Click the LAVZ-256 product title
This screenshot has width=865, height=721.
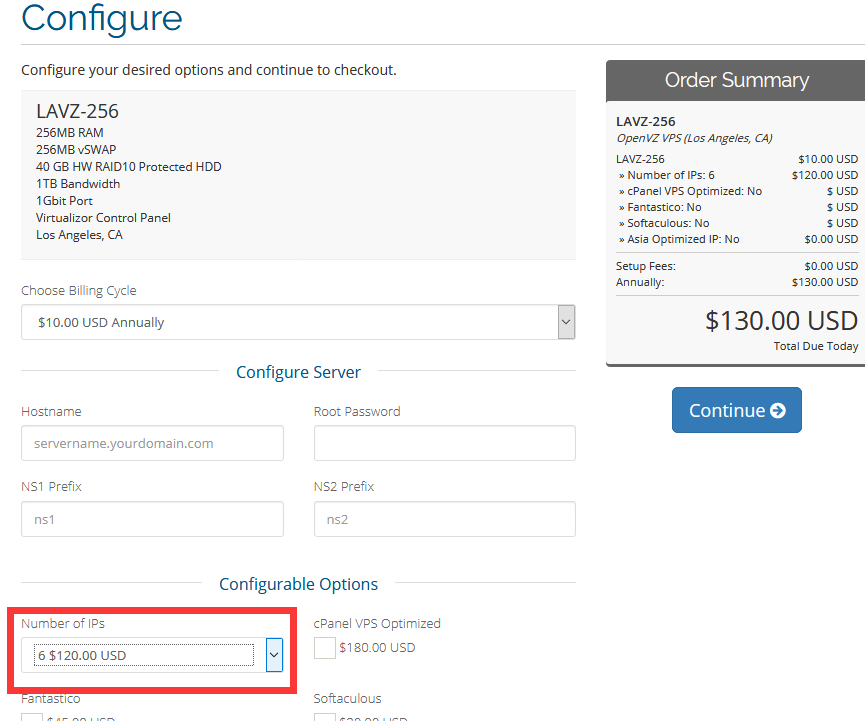coord(77,111)
